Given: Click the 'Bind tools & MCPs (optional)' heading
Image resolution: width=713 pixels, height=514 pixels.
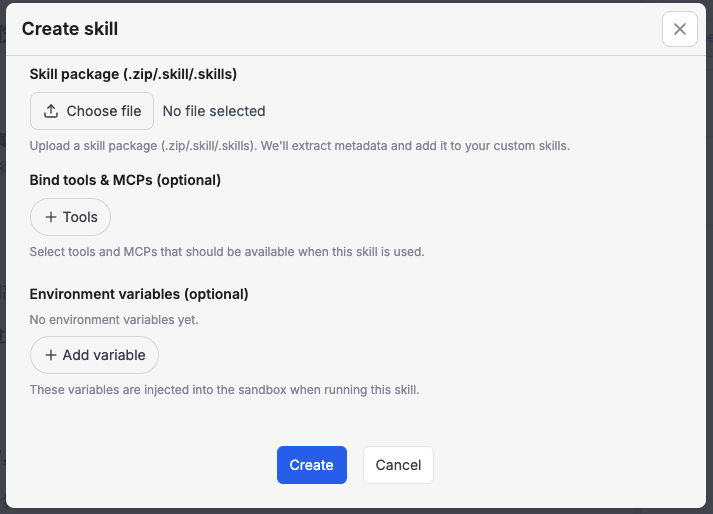Looking at the screenshot, I should pos(125,180).
